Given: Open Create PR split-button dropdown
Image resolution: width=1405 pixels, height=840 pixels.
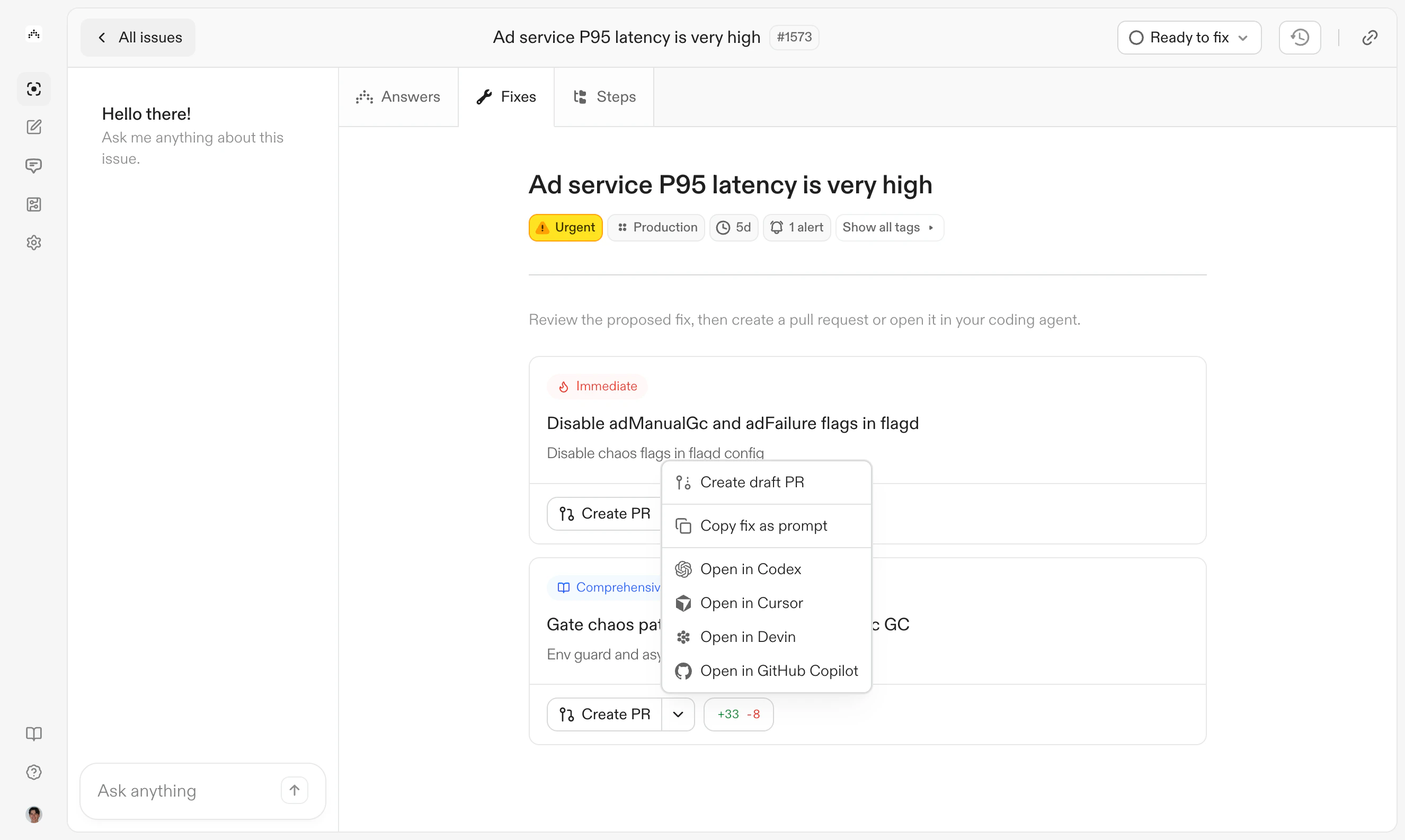Looking at the screenshot, I should [678, 714].
